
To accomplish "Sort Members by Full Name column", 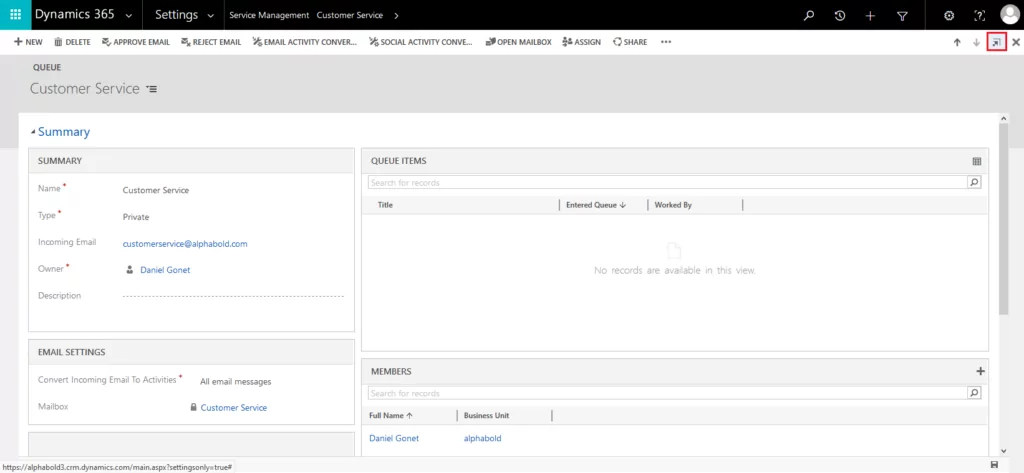I will coord(391,416).
